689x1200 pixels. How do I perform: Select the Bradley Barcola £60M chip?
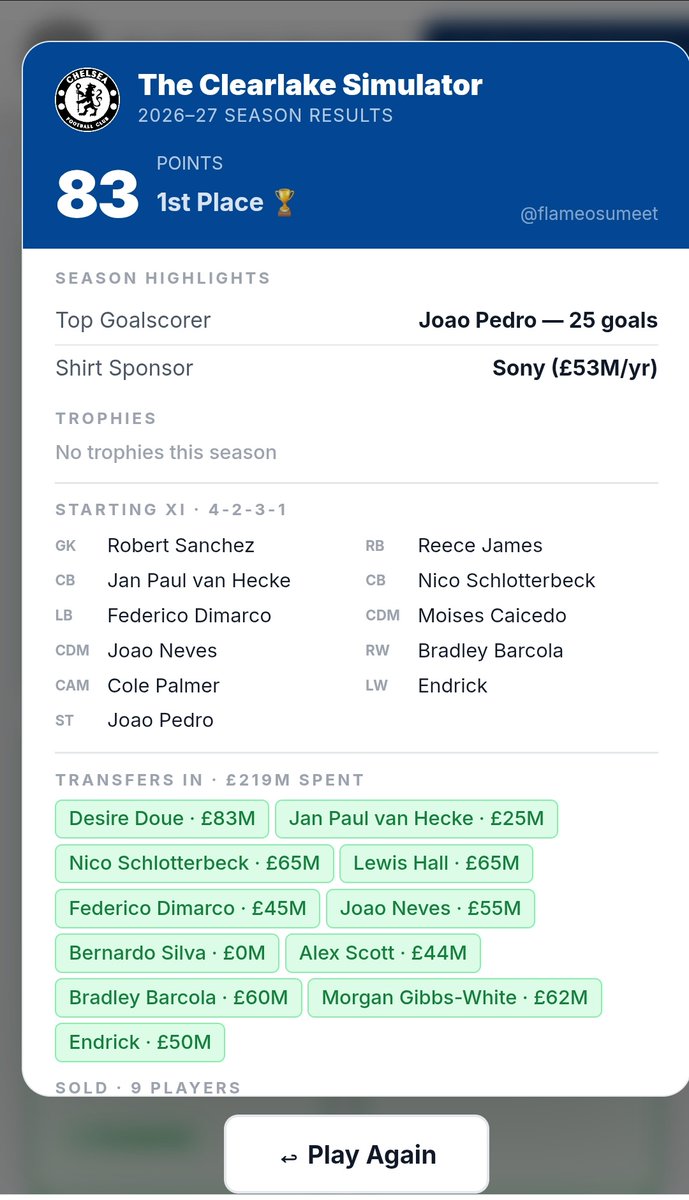178,998
